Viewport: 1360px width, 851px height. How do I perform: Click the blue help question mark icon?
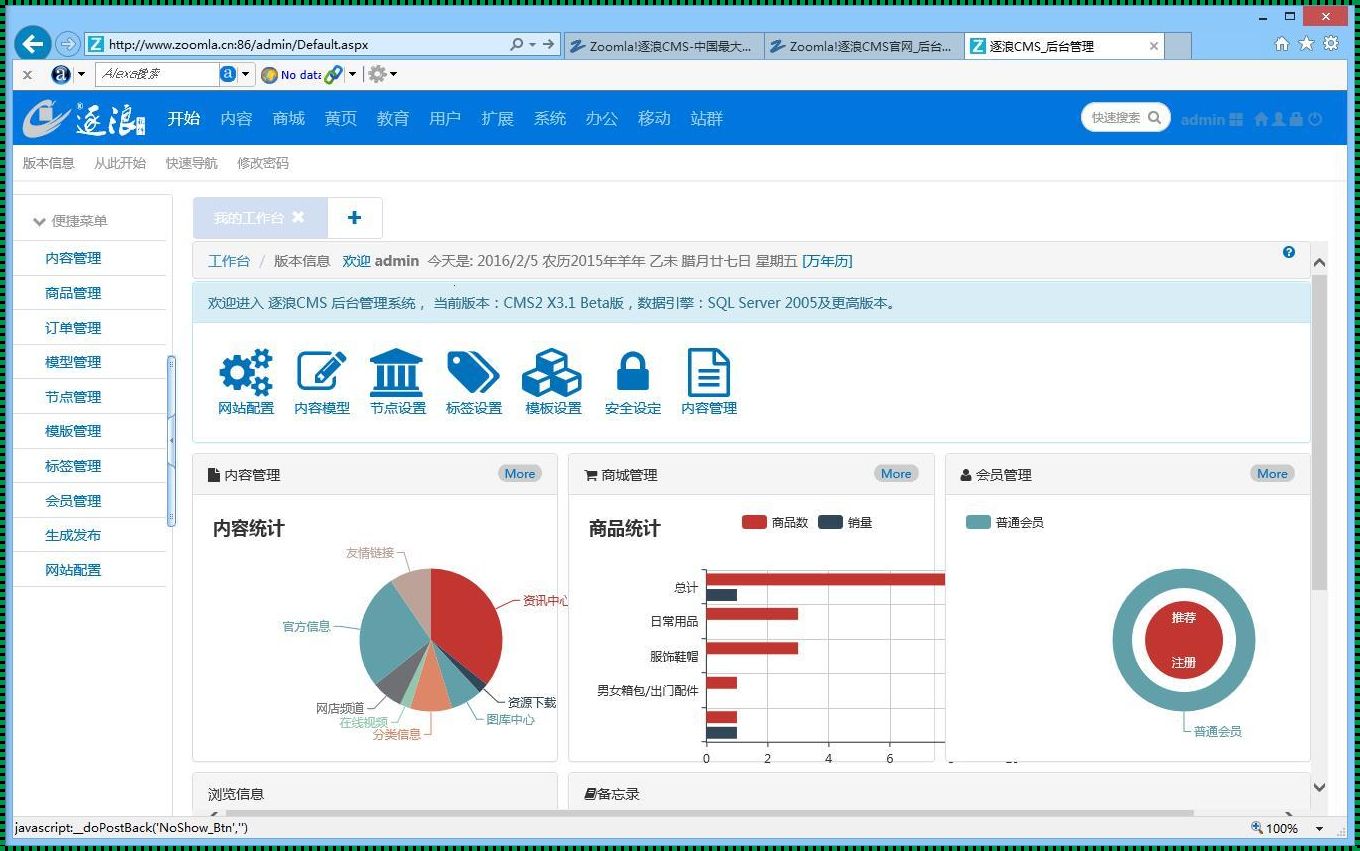(1289, 252)
